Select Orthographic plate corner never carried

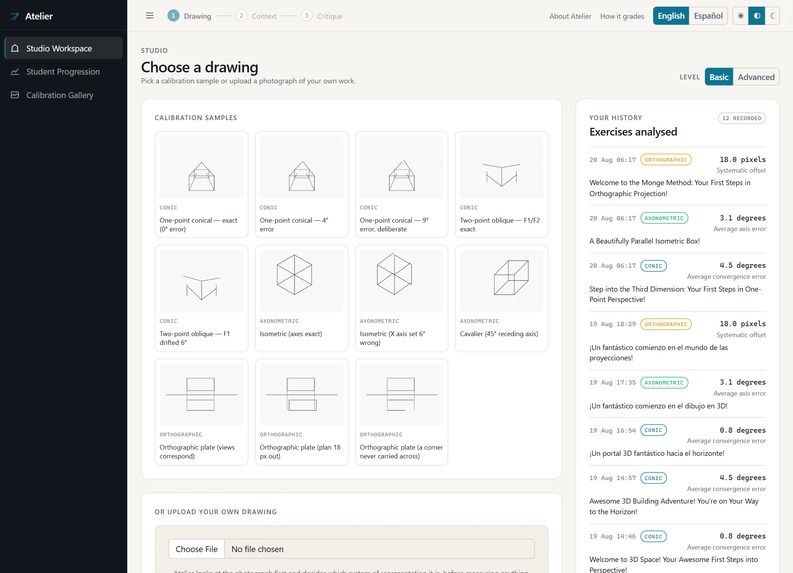click(402, 412)
